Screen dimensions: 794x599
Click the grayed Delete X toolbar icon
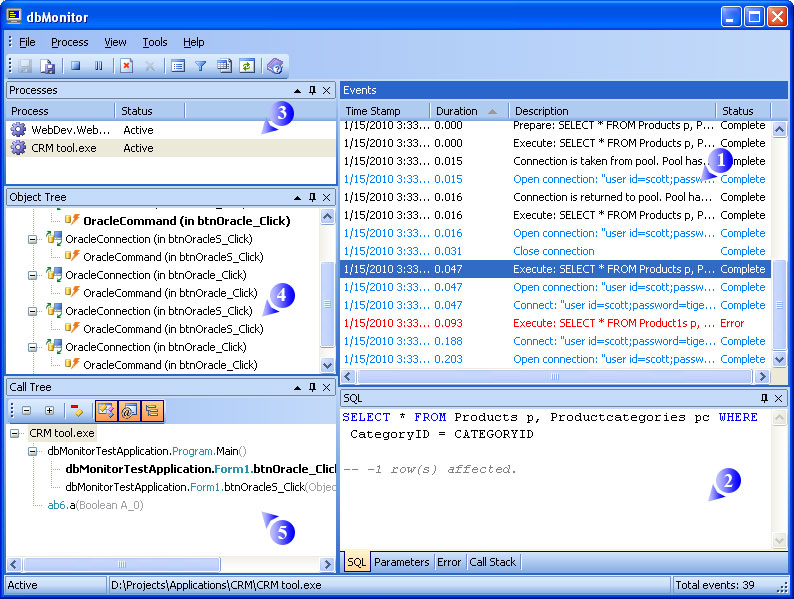tap(150, 66)
